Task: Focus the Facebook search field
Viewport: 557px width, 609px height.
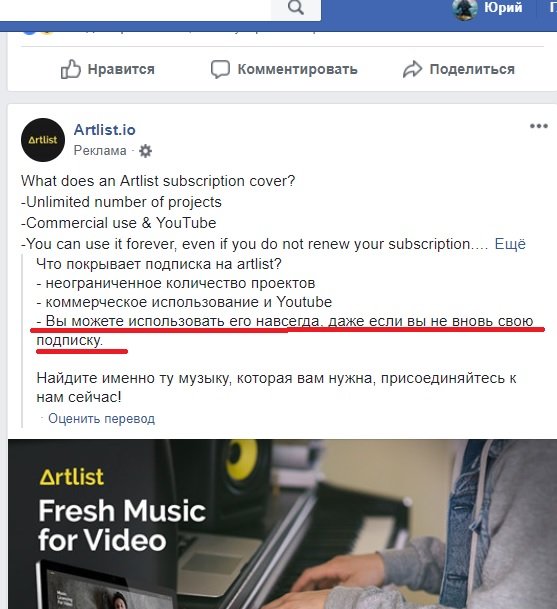Action: click(x=135, y=9)
